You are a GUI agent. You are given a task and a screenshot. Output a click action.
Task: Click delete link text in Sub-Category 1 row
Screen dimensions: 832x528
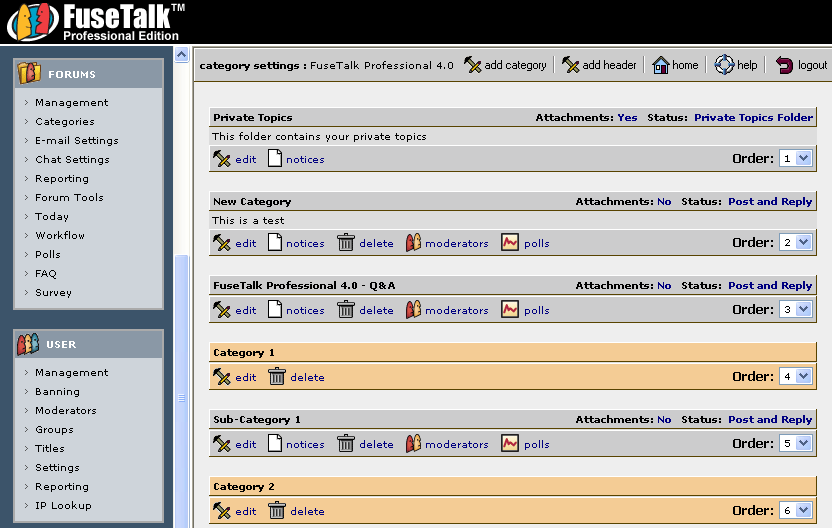point(376,444)
